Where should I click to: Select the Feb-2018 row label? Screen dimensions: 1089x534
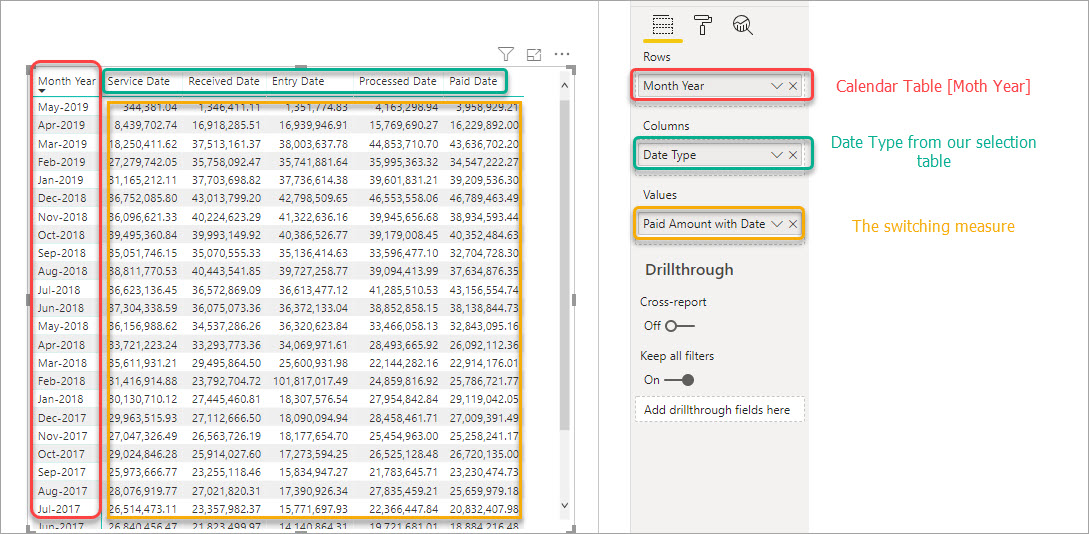click(x=61, y=381)
